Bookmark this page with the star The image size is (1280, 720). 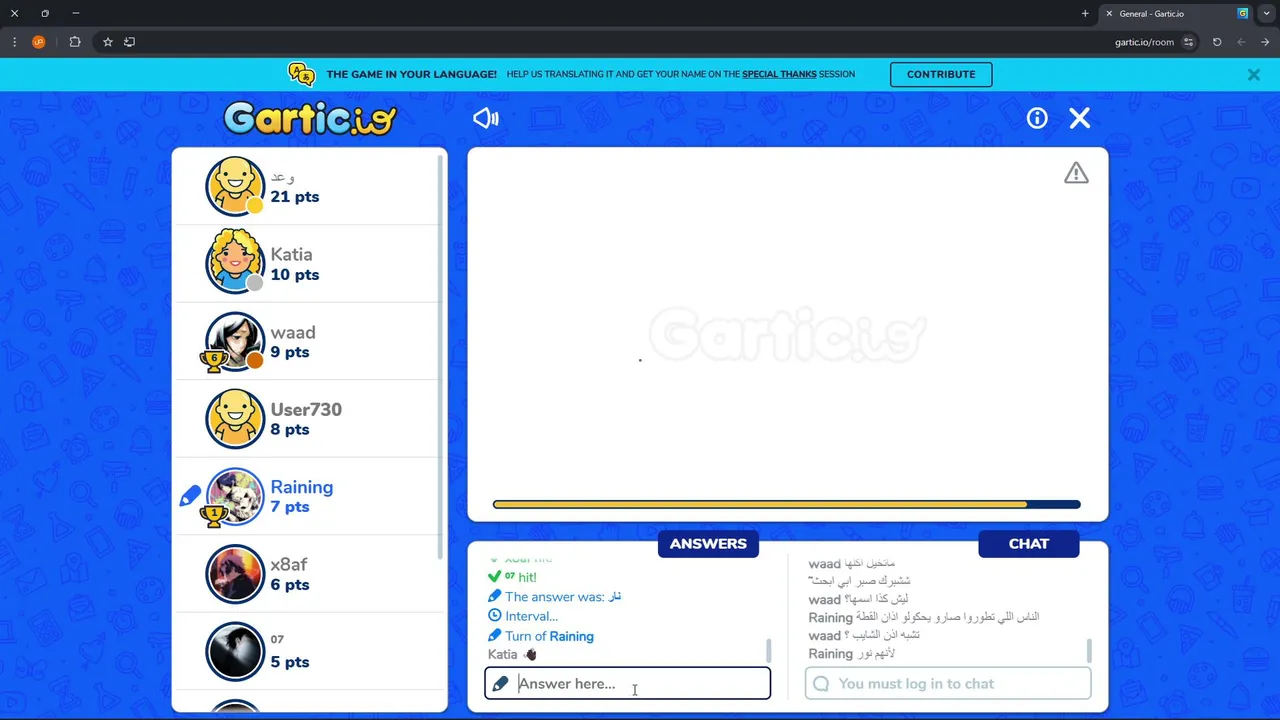click(x=108, y=42)
